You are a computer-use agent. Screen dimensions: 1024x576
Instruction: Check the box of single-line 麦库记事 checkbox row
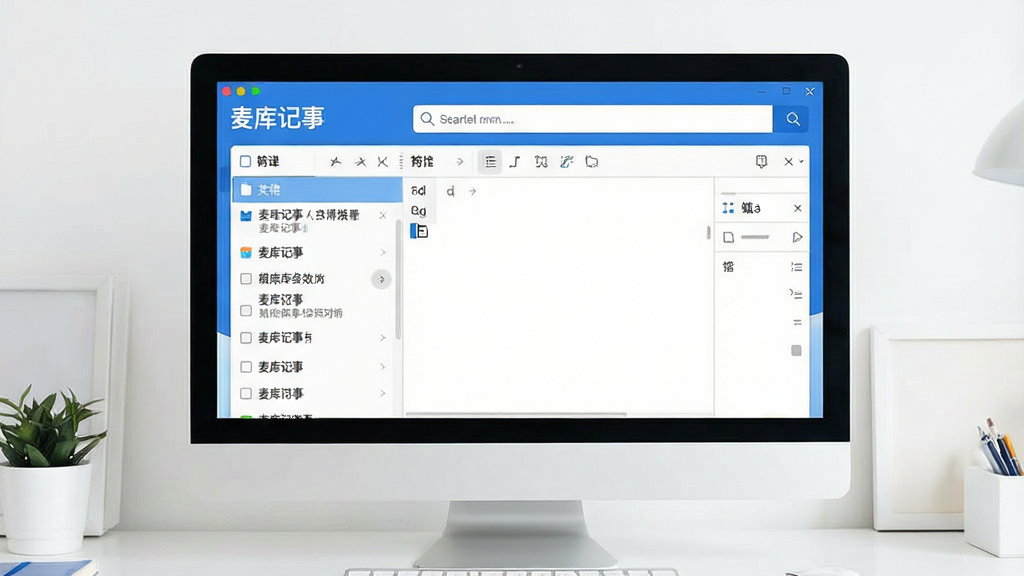coord(246,367)
